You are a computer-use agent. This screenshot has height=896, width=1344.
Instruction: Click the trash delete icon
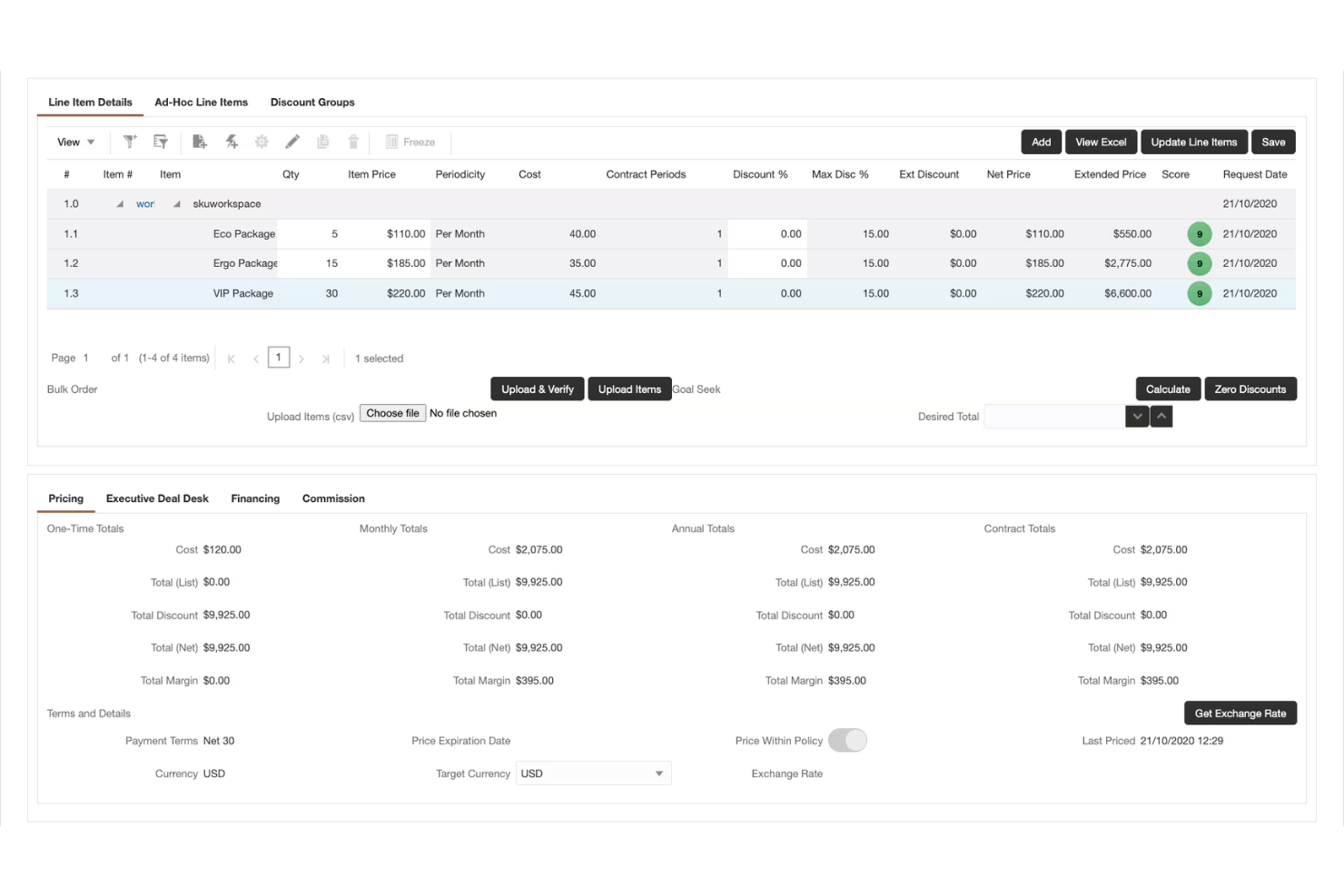coord(352,142)
